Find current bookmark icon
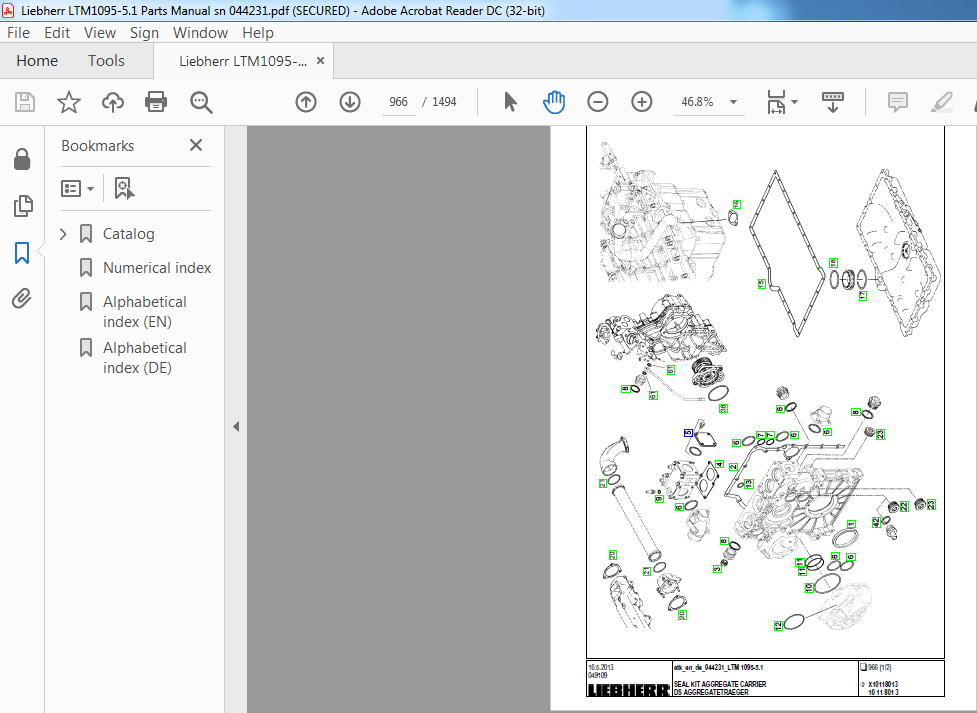This screenshot has height=713, width=977. [x=124, y=188]
